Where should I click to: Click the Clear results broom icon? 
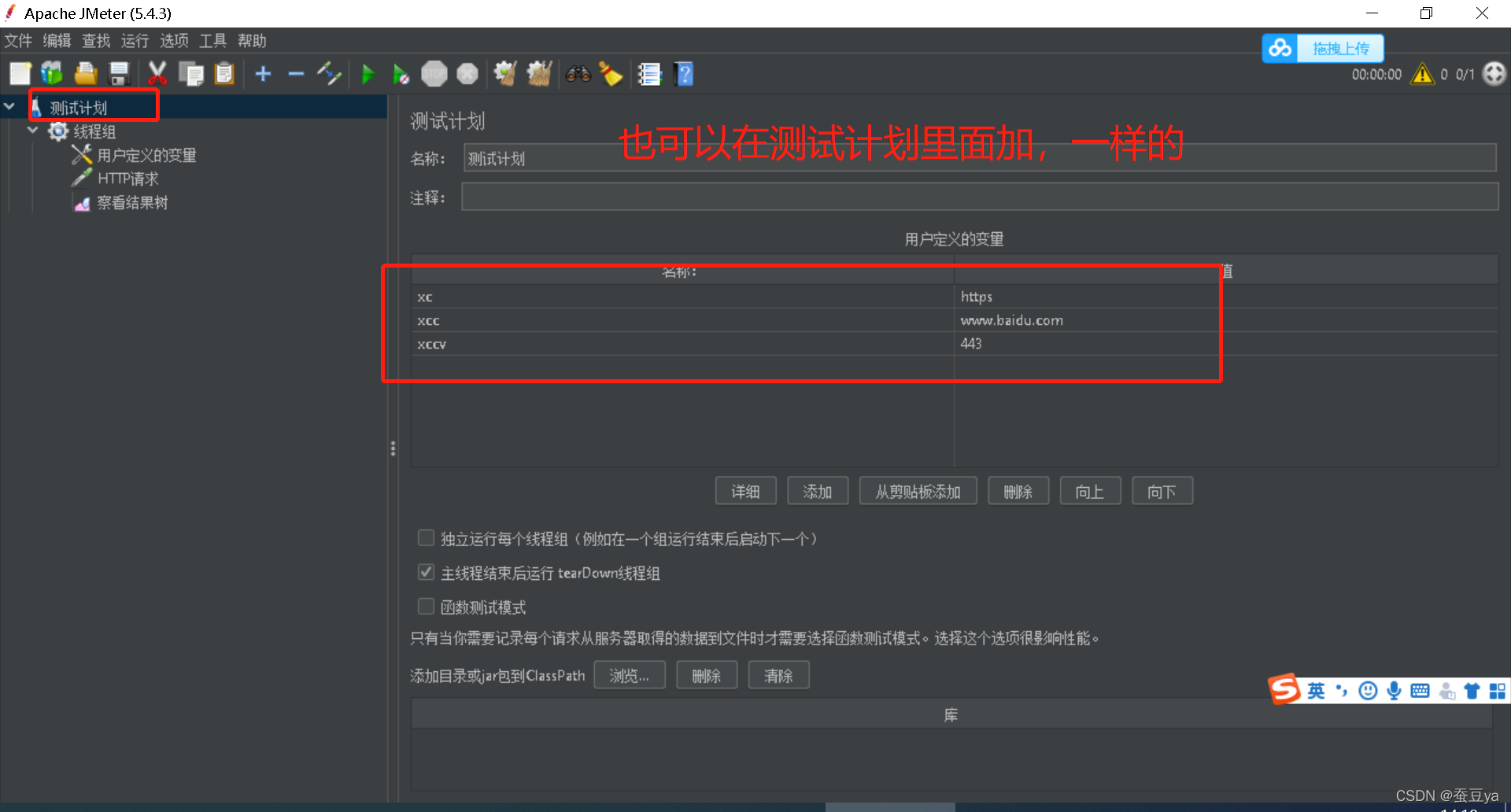tap(504, 74)
